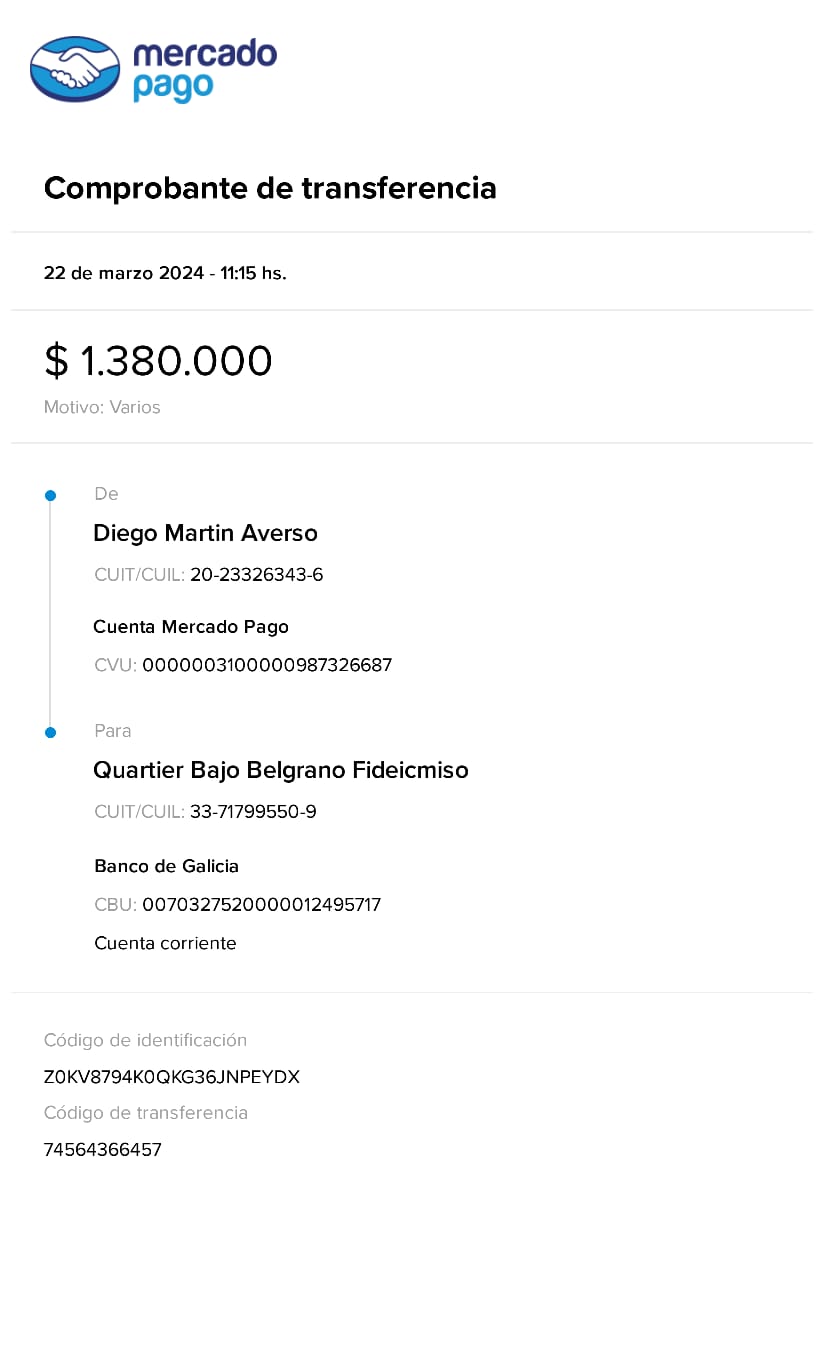The width and height of the screenshot is (823, 1370).
Task: Click recipient Quartier Bajo Belgrano Fideicmiso
Action: coord(281,770)
